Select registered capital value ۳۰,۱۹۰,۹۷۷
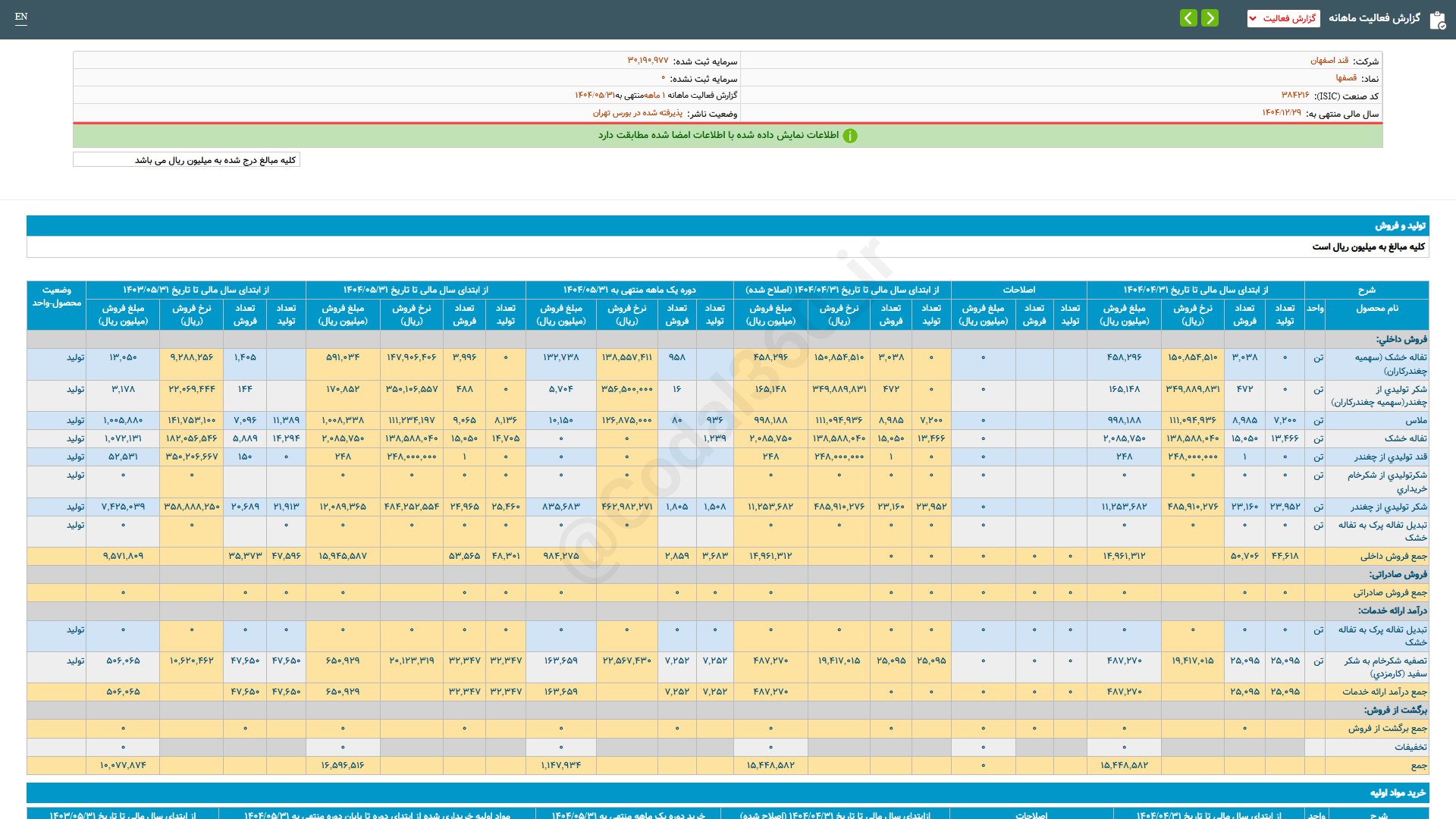The image size is (1456, 819). coord(648,61)
